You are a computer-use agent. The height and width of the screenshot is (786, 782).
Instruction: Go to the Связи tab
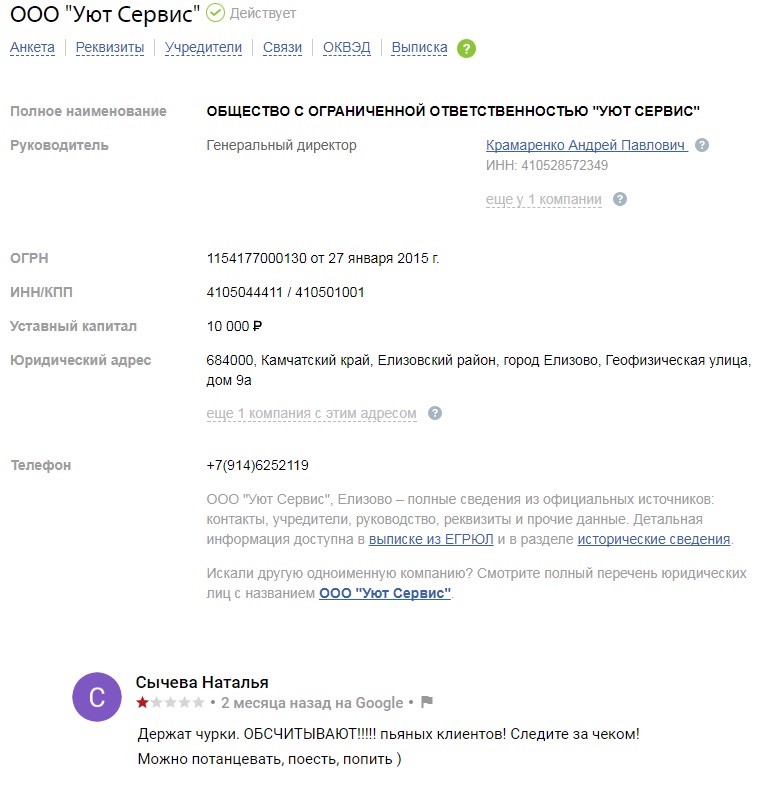pos(282,47)
